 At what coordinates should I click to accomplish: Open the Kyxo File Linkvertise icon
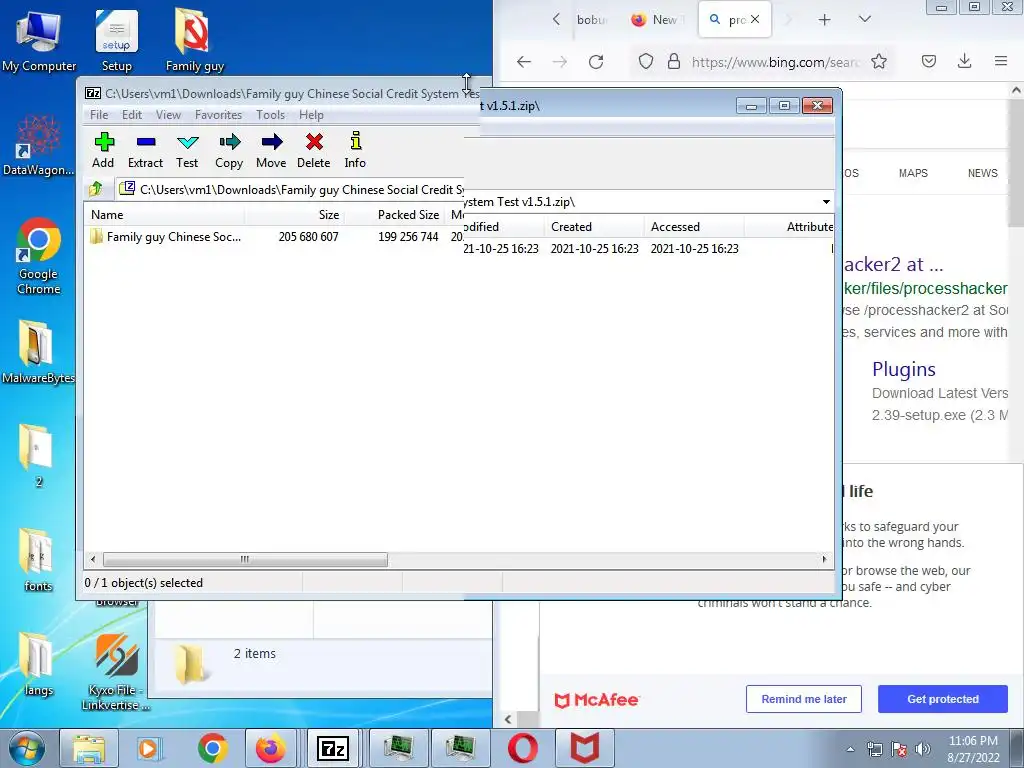click(116, 673)
